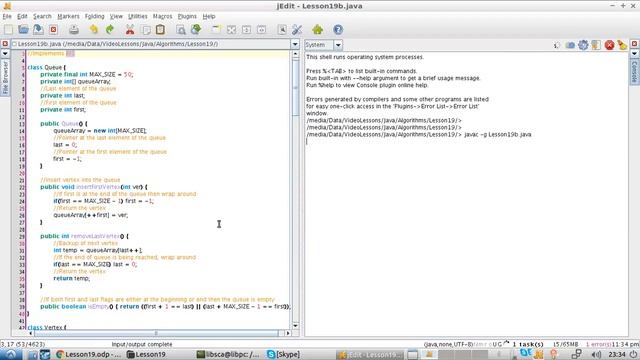
Task: Copy the selection to the clipboard
Action: pyautogui.click(x=146, y=30)
